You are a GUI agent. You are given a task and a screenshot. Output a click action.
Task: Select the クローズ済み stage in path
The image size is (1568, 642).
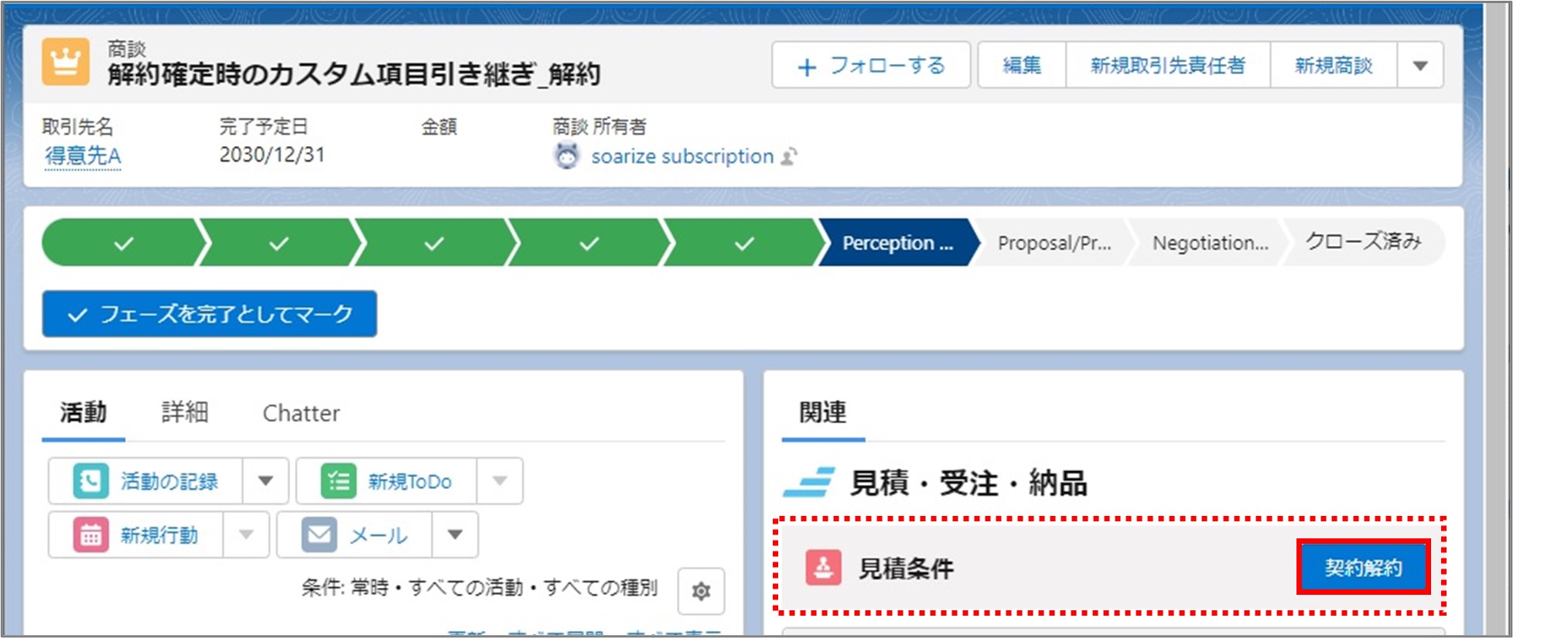coord(1363,242)
